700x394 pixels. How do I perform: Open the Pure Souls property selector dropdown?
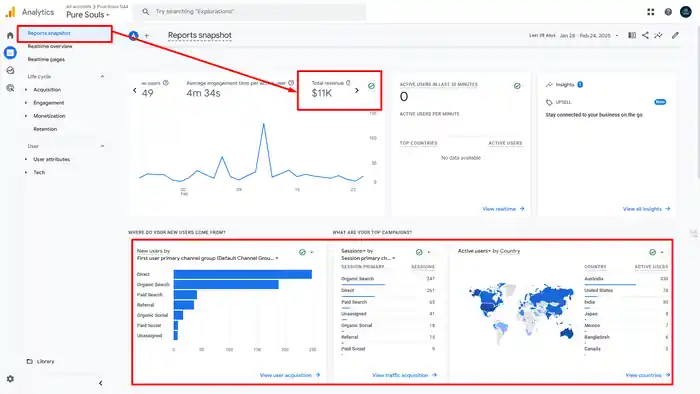(x=88, y=15)
